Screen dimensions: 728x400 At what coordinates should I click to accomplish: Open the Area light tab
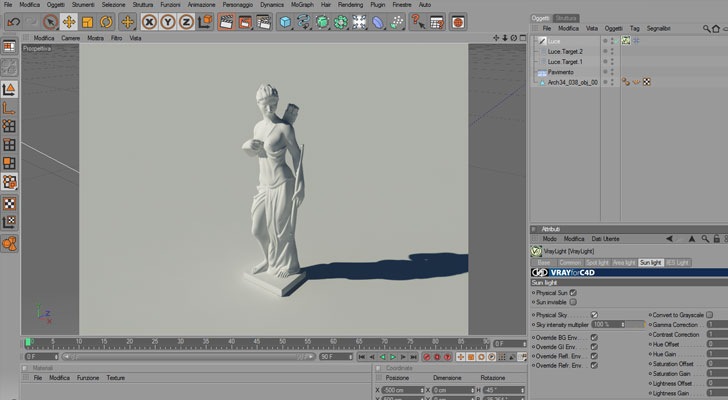pyautogui.click(x=624, y=263)
